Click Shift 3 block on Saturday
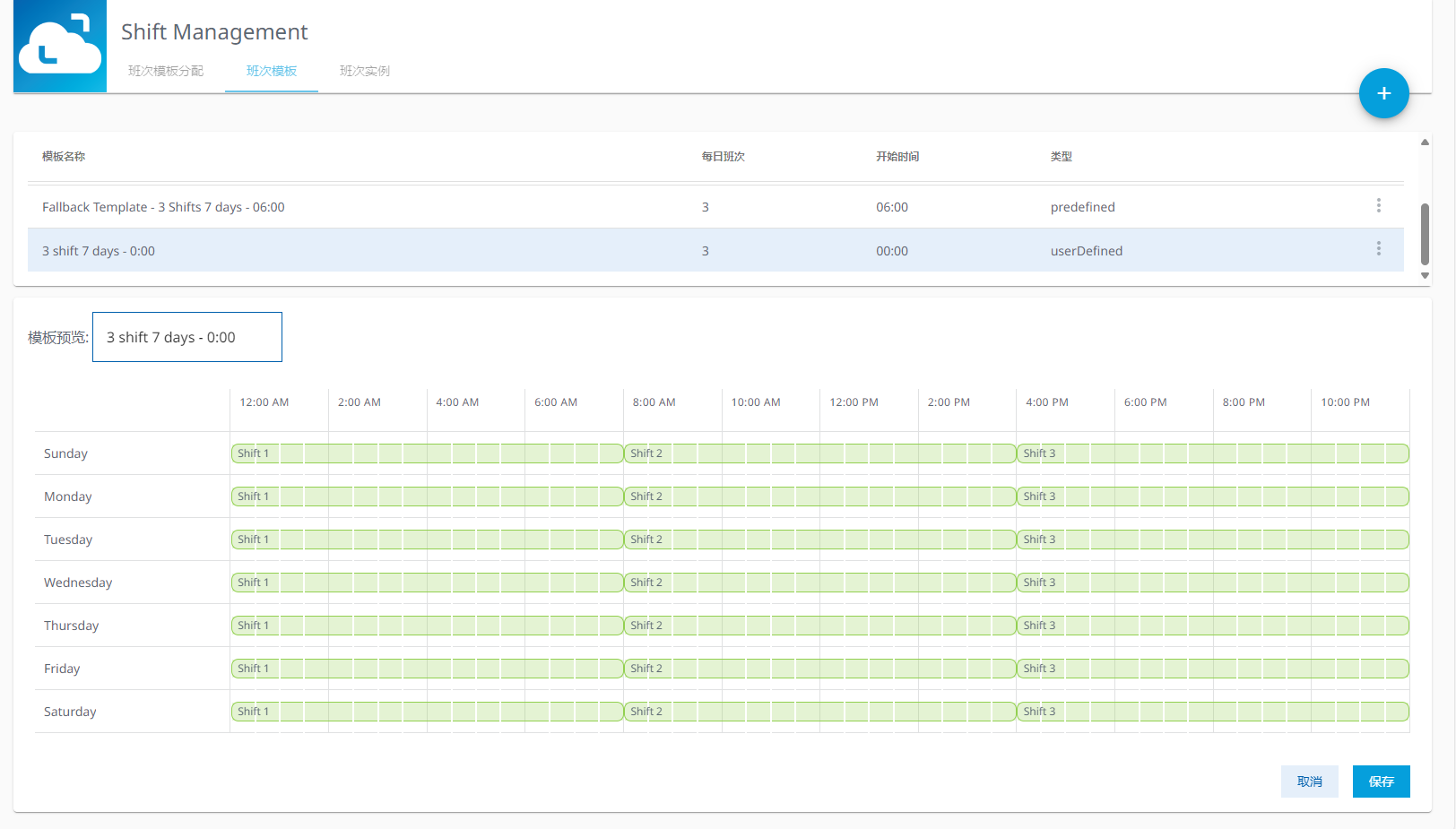Viewport: 1456px width, 829px height. [1212, 712]
